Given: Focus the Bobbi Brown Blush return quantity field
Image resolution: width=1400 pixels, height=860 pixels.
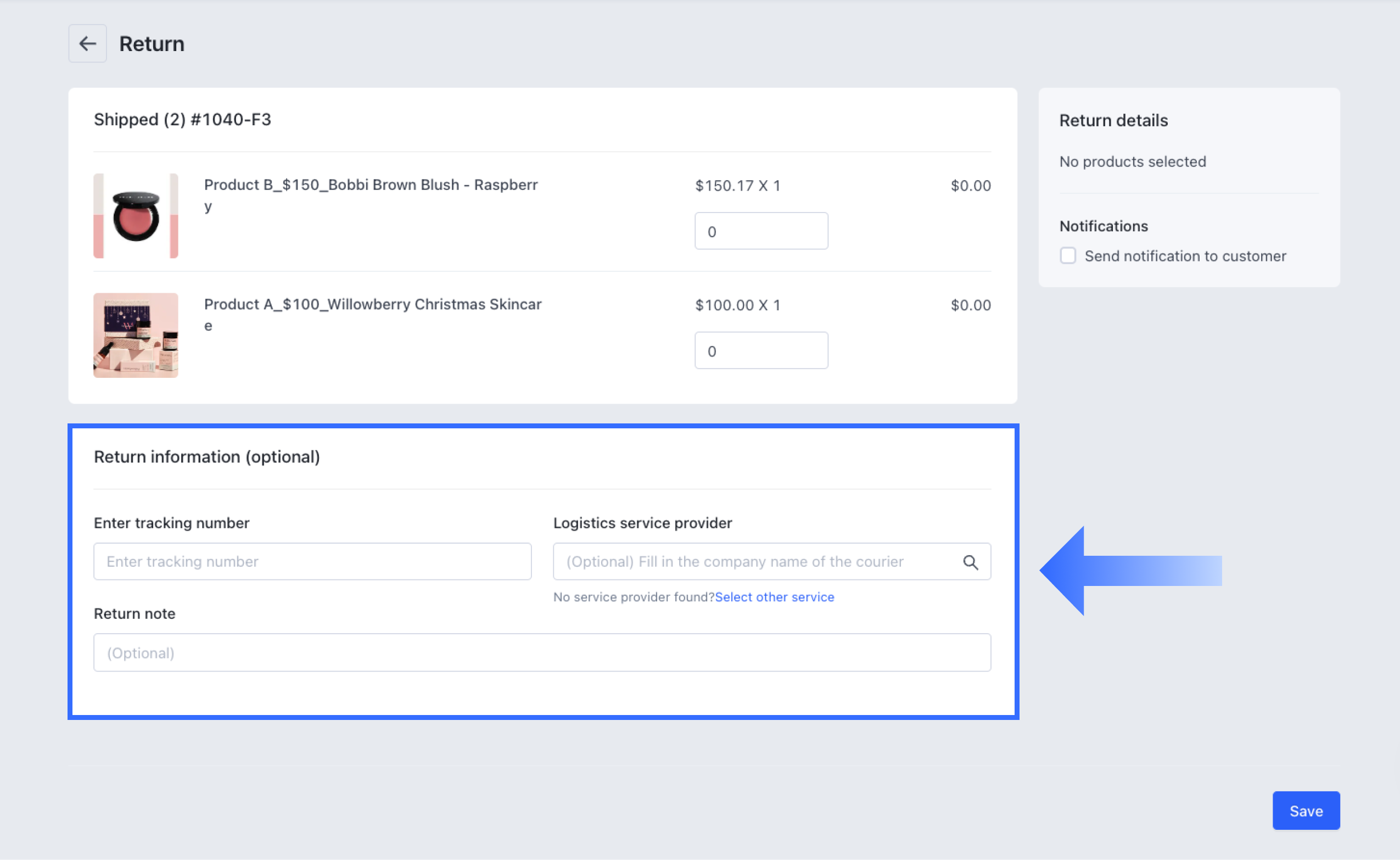Looking at the screenshot, I should pos(761,232).
